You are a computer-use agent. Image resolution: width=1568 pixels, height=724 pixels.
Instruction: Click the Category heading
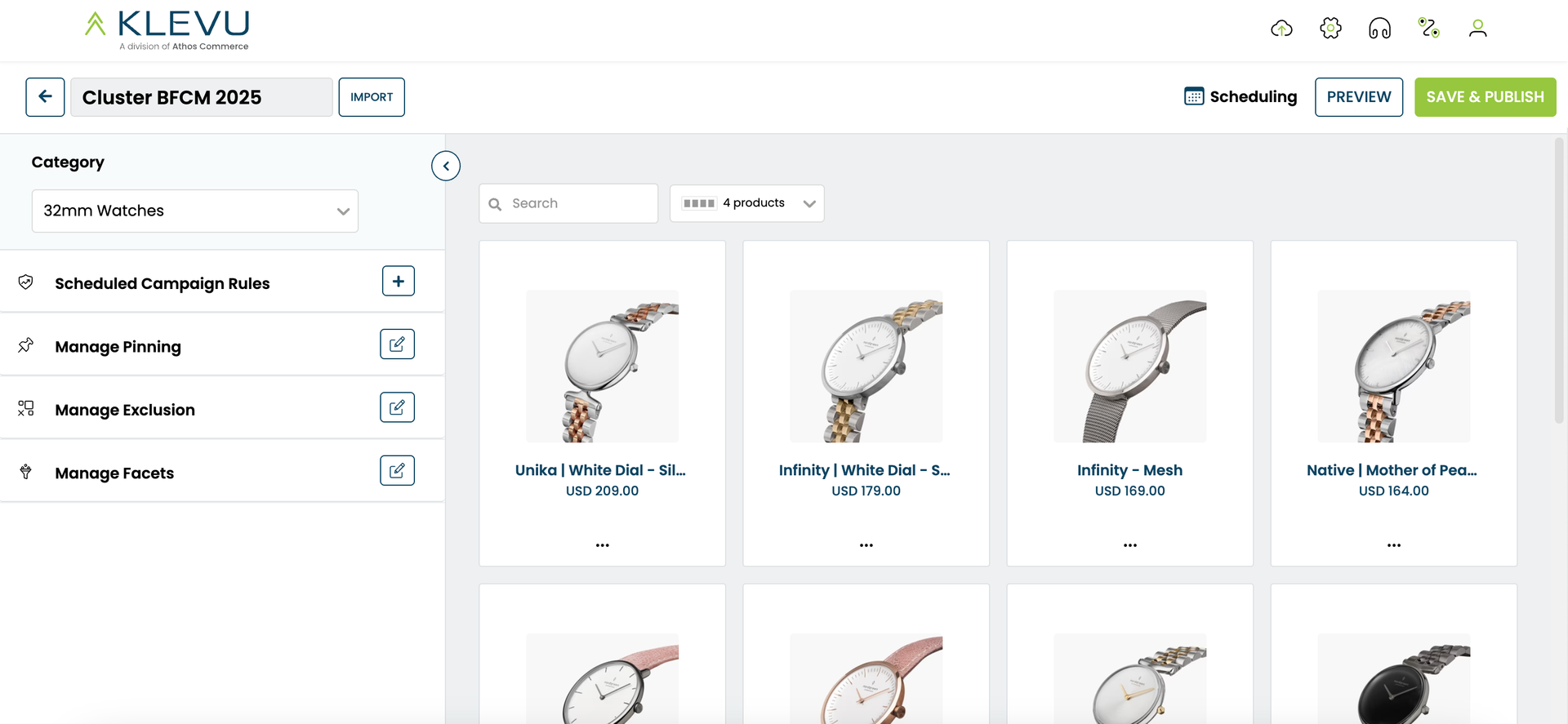(68, 162)
